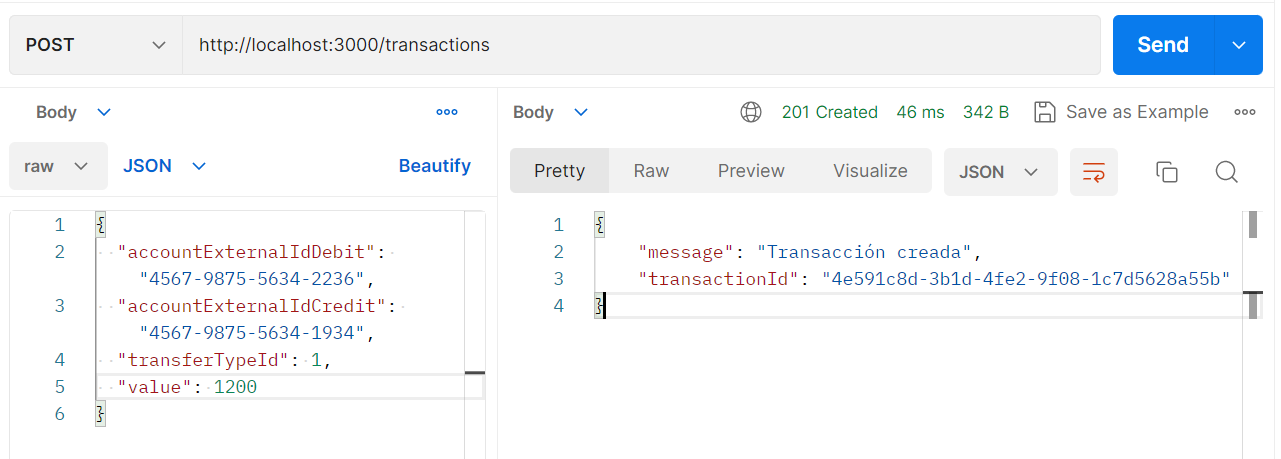This screenshot has width=1281, height=459.
Task: Open the request JSON language dropdown
Action: pos(164,166)
